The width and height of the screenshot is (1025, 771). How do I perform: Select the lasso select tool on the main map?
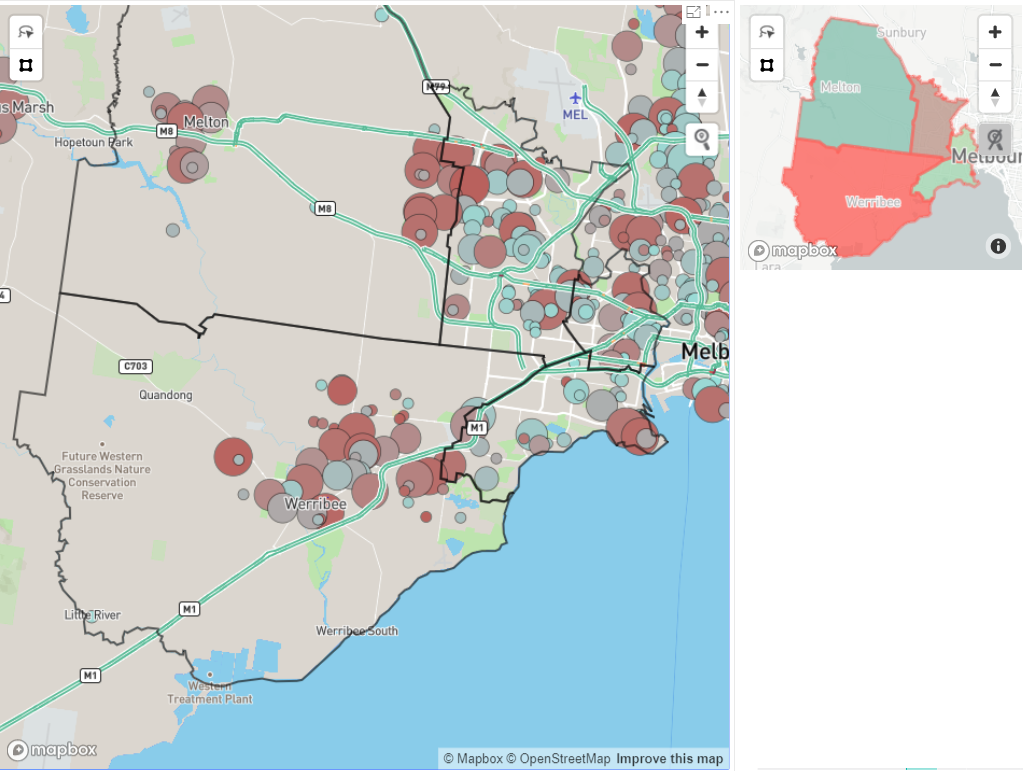pos(26,29)
